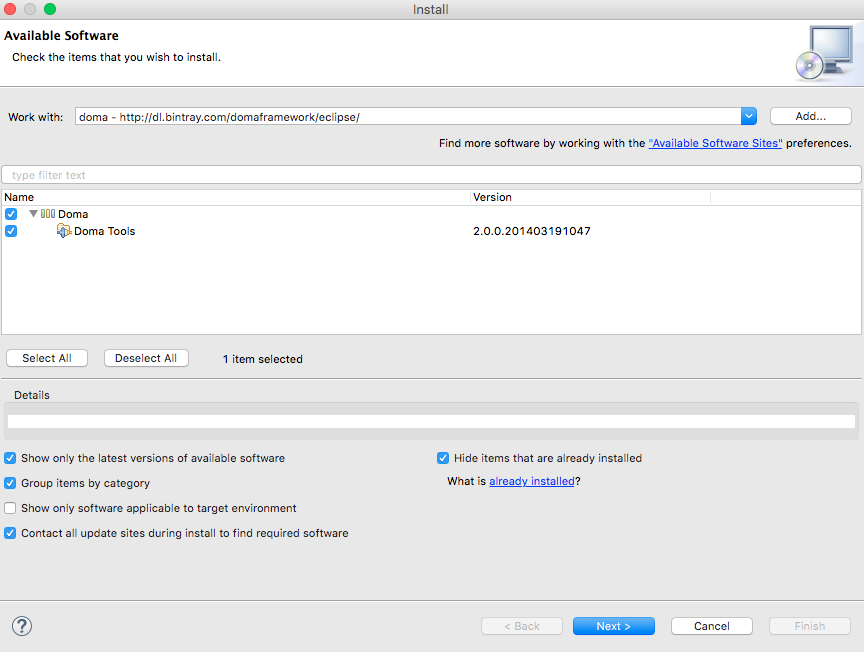The height and width of the screenshot is (652, 864).
Task: Toggle Contact all update sites checkbox
Action: click(10, 533)
